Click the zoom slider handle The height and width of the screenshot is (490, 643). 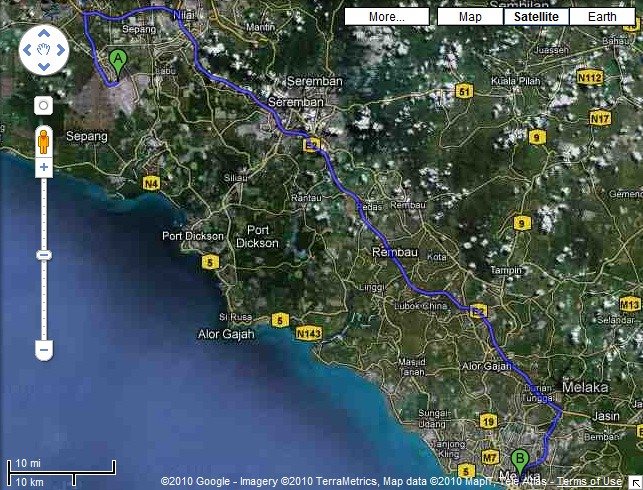coord(44,255)
